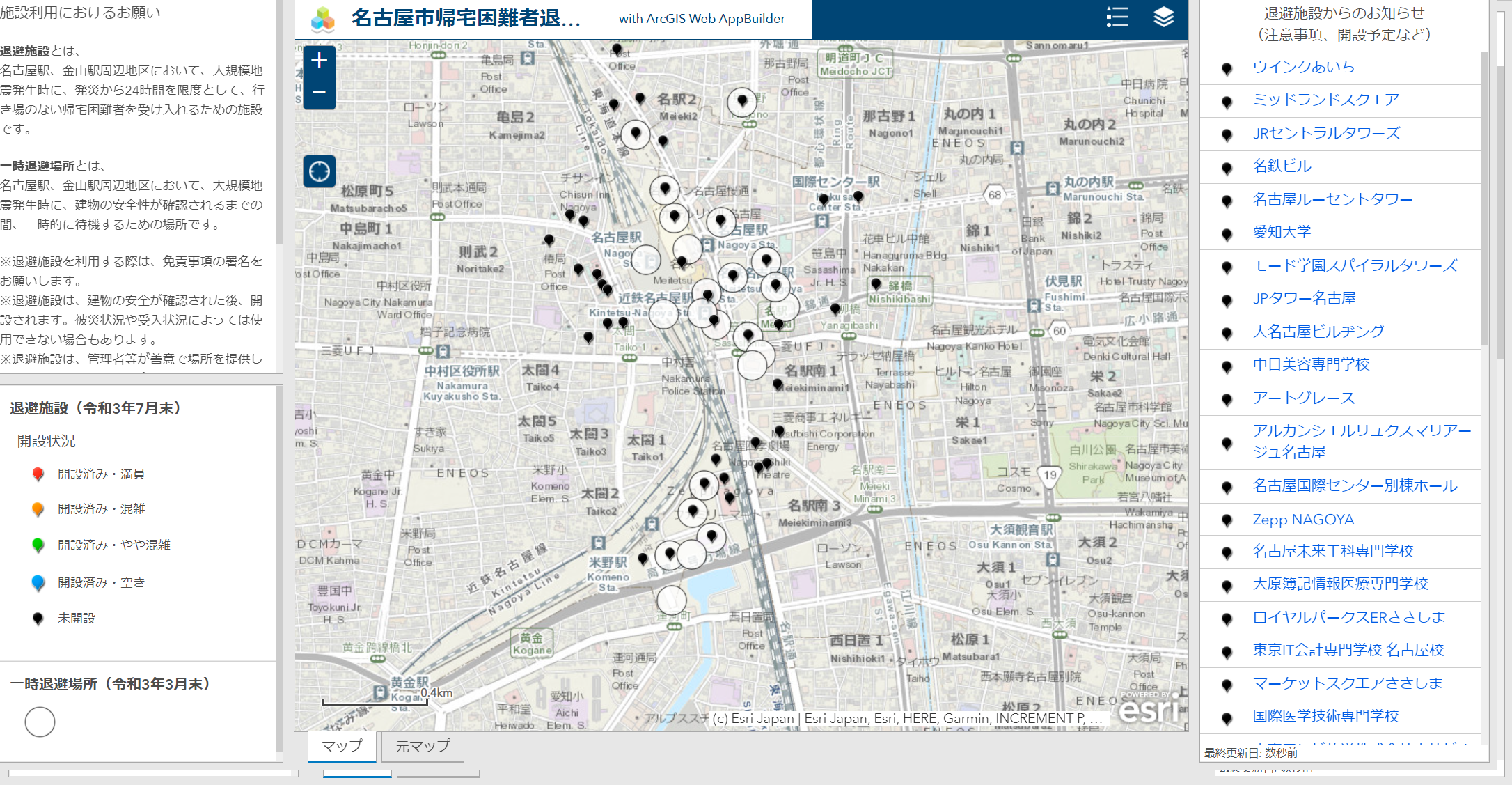Zoom in on the map

point(320,61)
